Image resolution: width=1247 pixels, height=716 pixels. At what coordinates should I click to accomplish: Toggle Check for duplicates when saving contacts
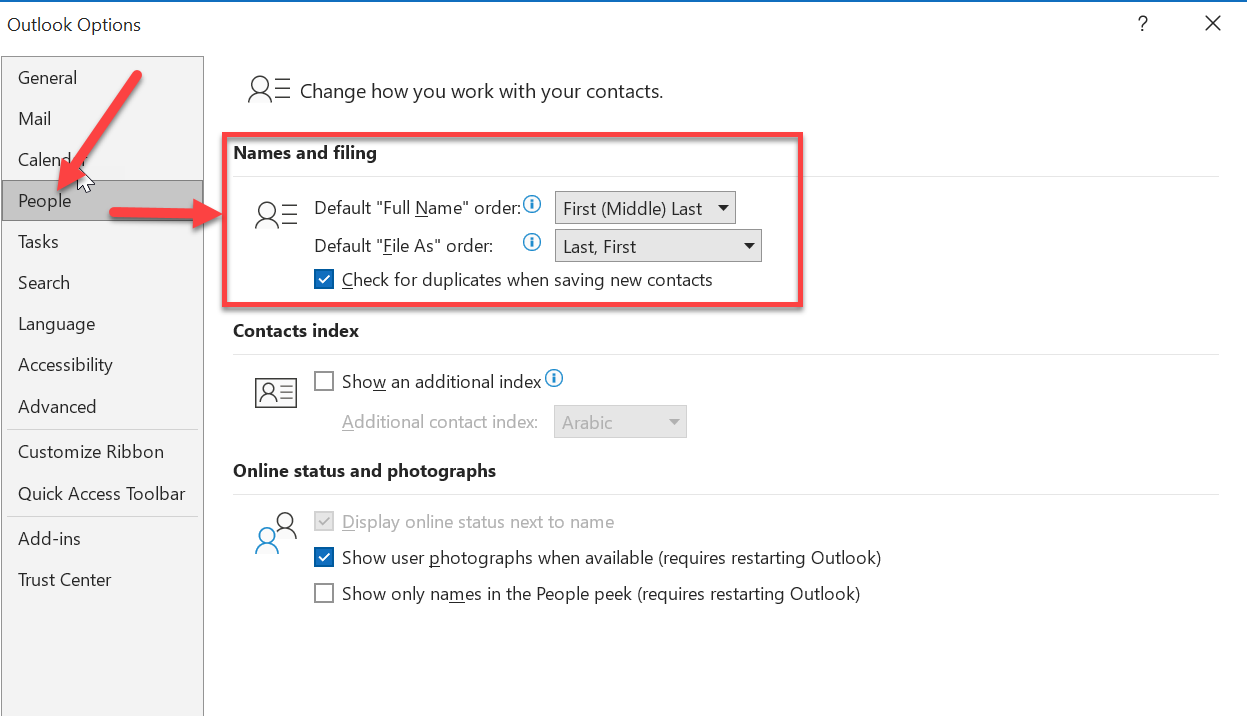click(x=324, y=280)
